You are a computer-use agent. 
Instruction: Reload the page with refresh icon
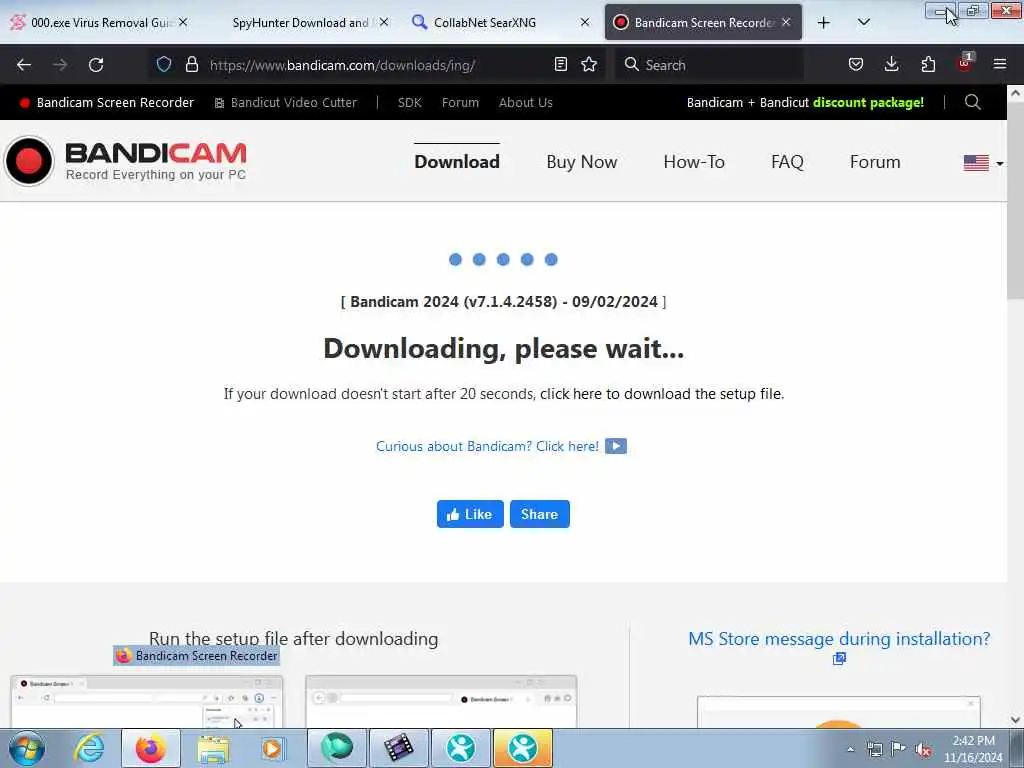[x=96, y=65]
